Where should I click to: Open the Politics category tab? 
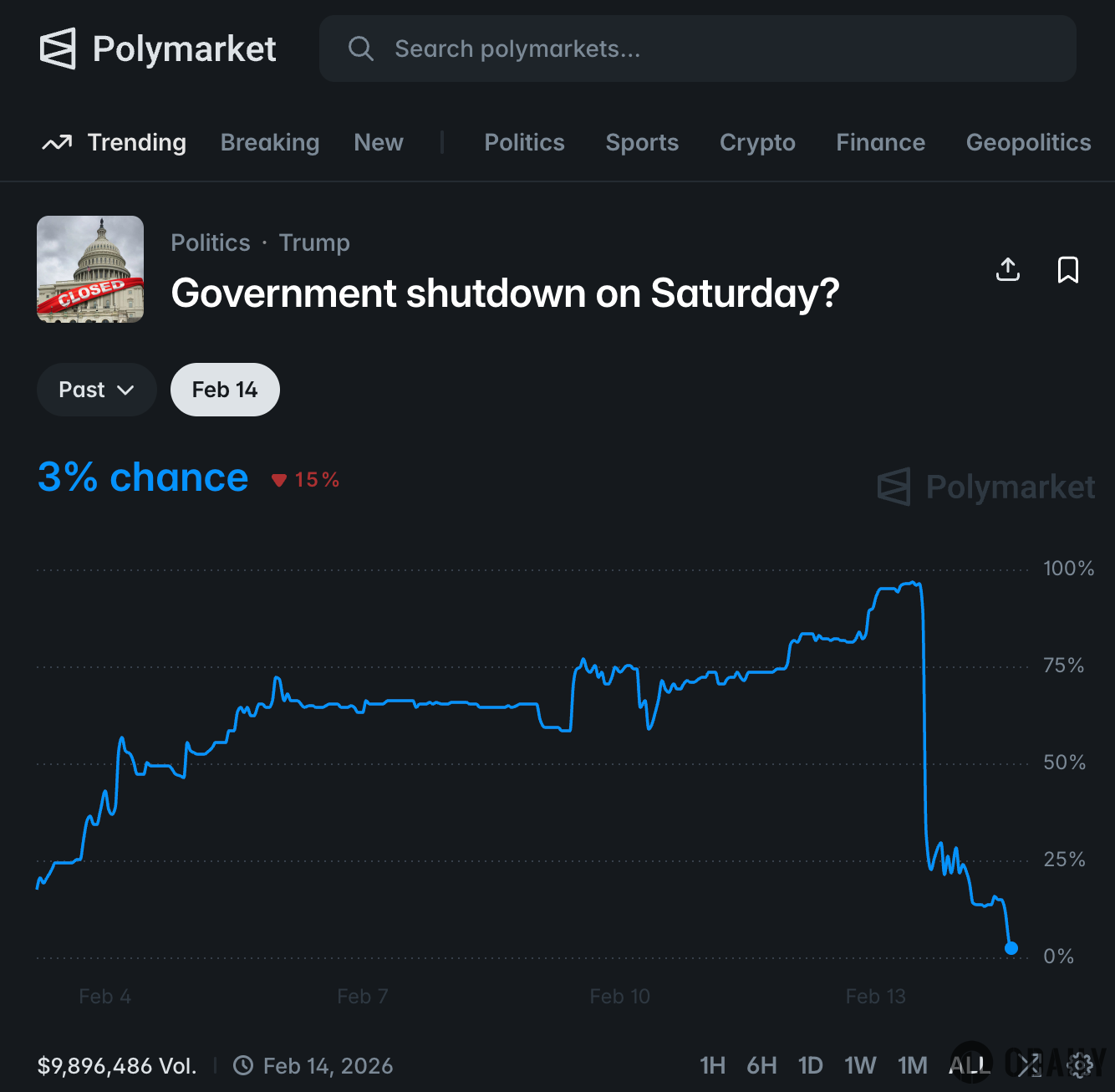[x=524, y=142]
